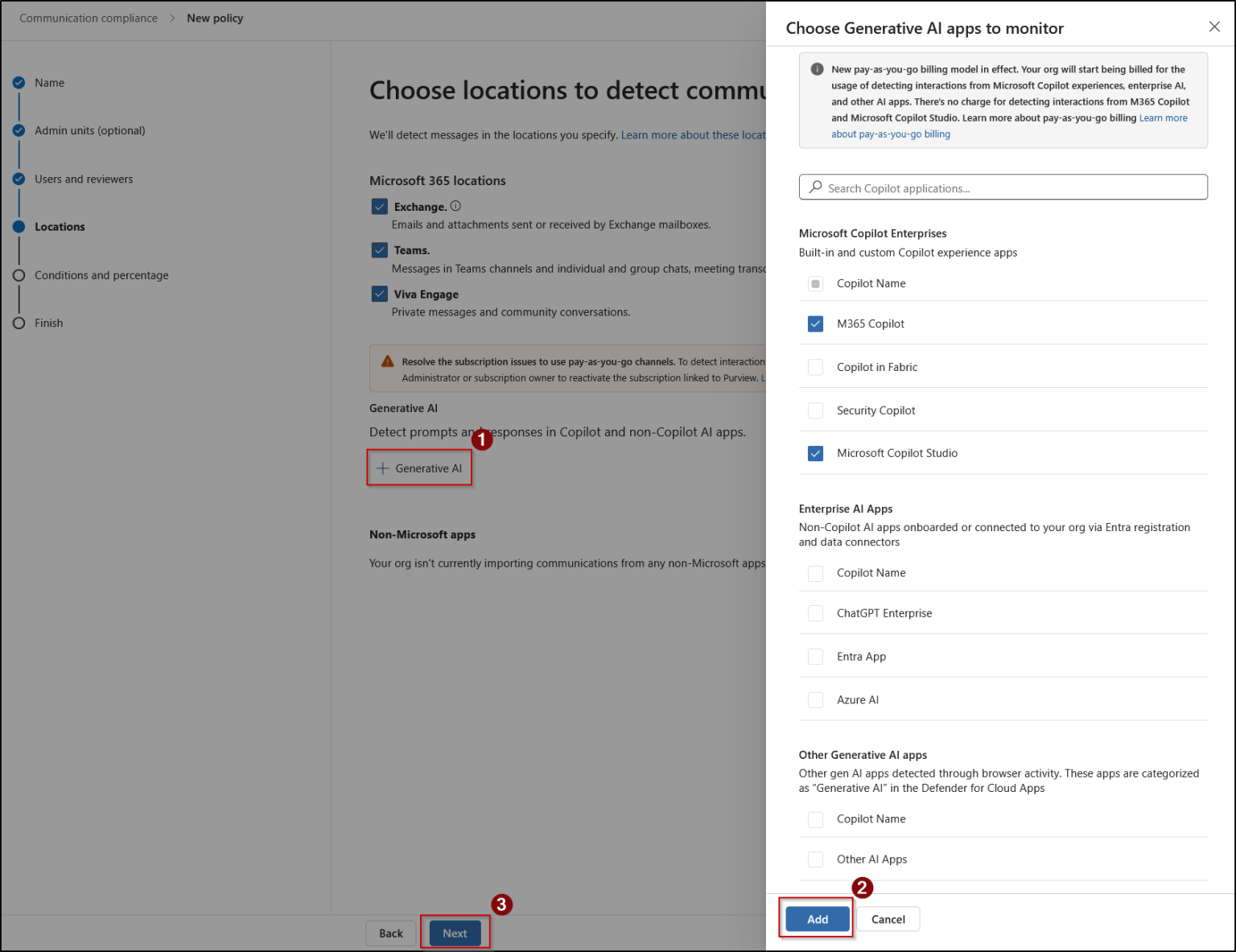Uncheck M365 Copilot
The height and width of the screenshot is (952, 1236).
[x=815, y=324]
